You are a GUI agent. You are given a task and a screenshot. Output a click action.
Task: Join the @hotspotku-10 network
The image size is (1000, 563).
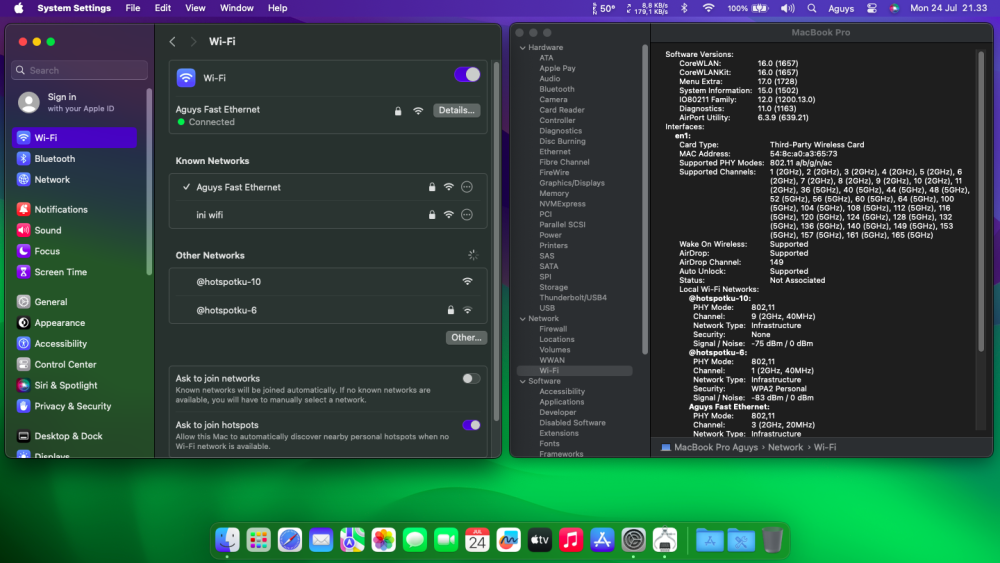[x=328, y=282]
